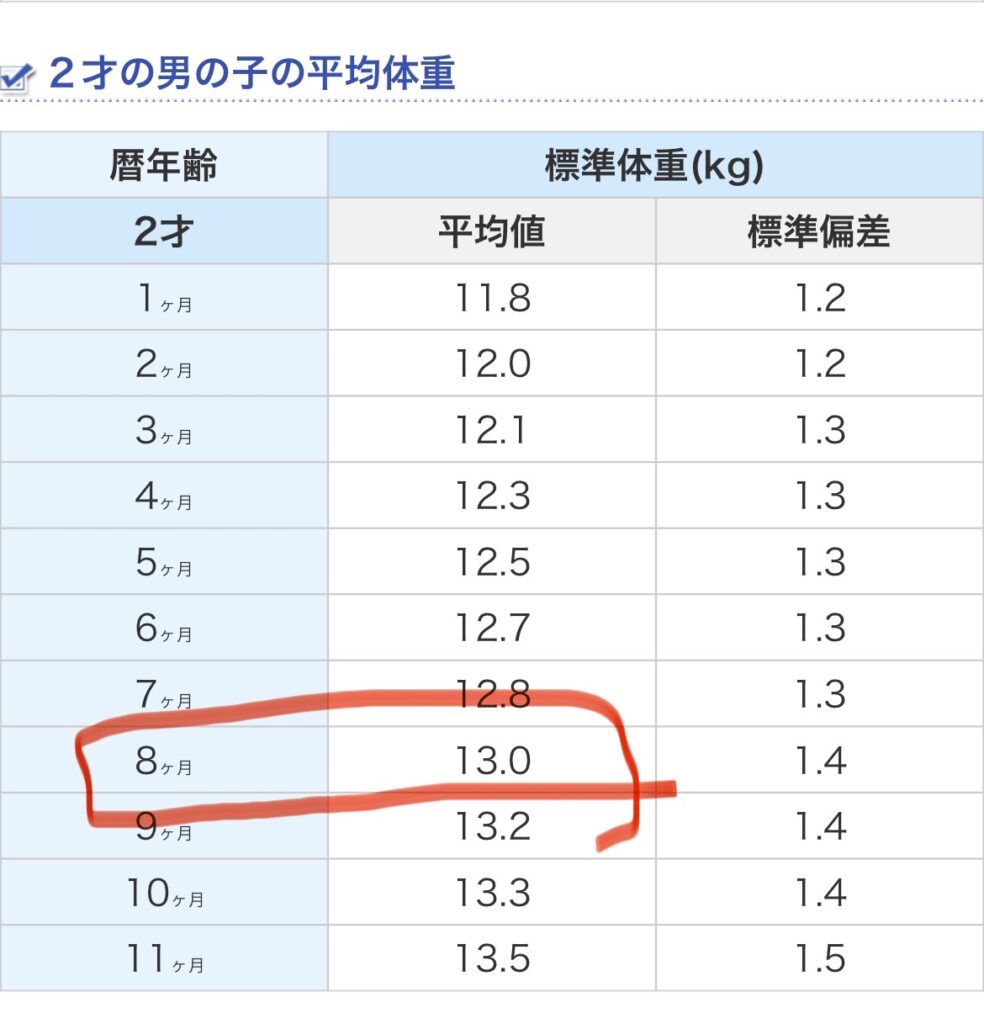Click the 11.8 average weight value
984x1024 pixels.
(492, 297)
